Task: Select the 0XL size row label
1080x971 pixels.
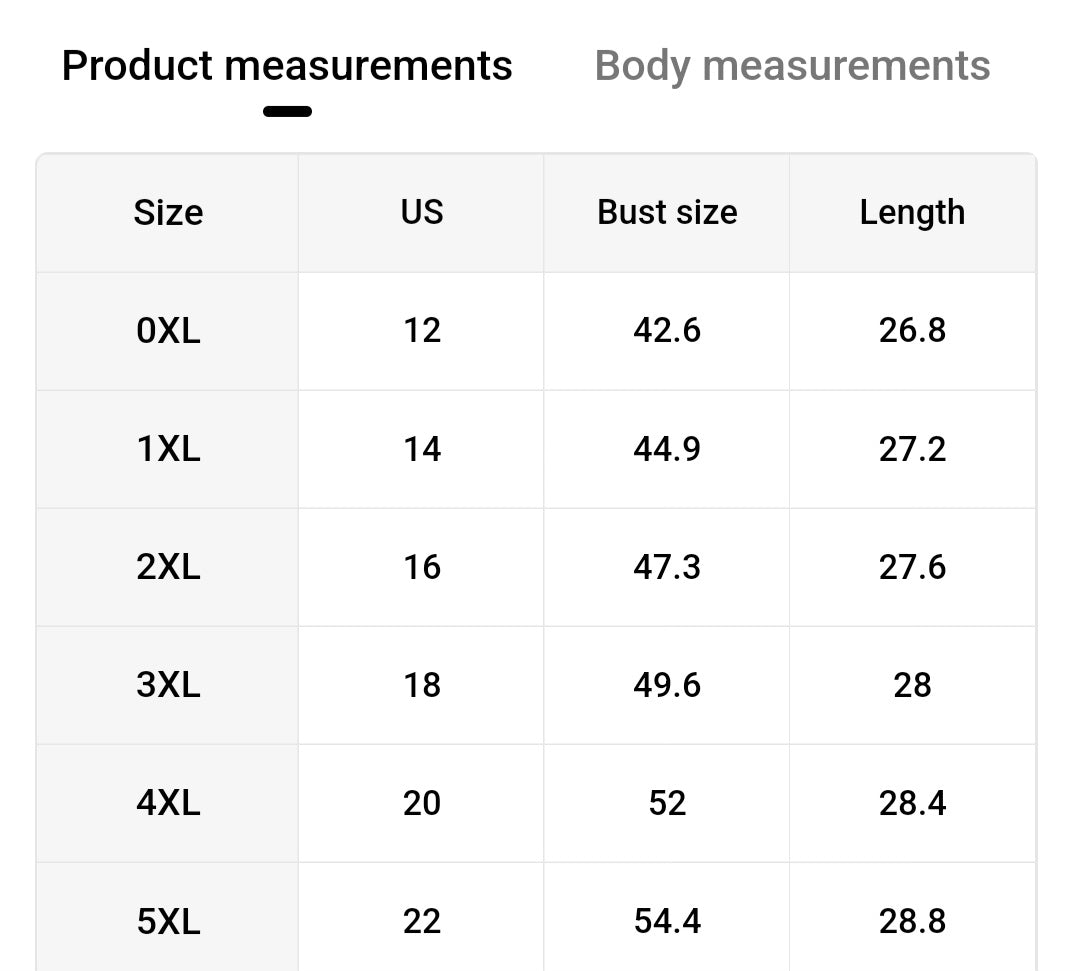Action: coord(168,331)
